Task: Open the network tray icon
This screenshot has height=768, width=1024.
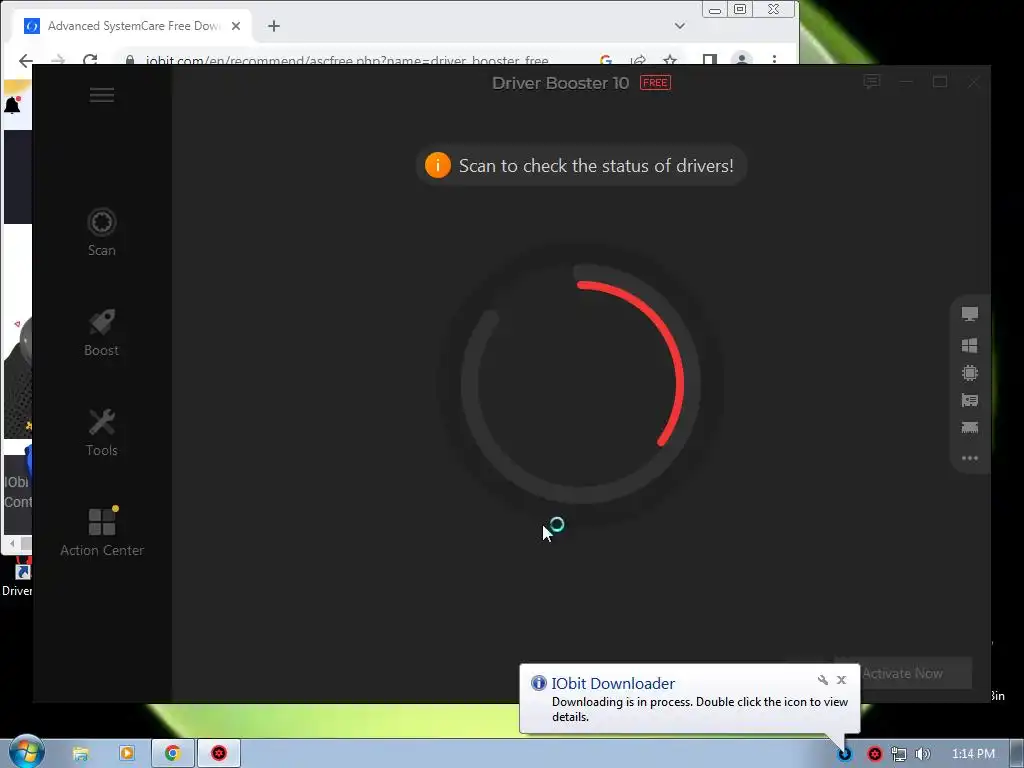Action: 899,754
